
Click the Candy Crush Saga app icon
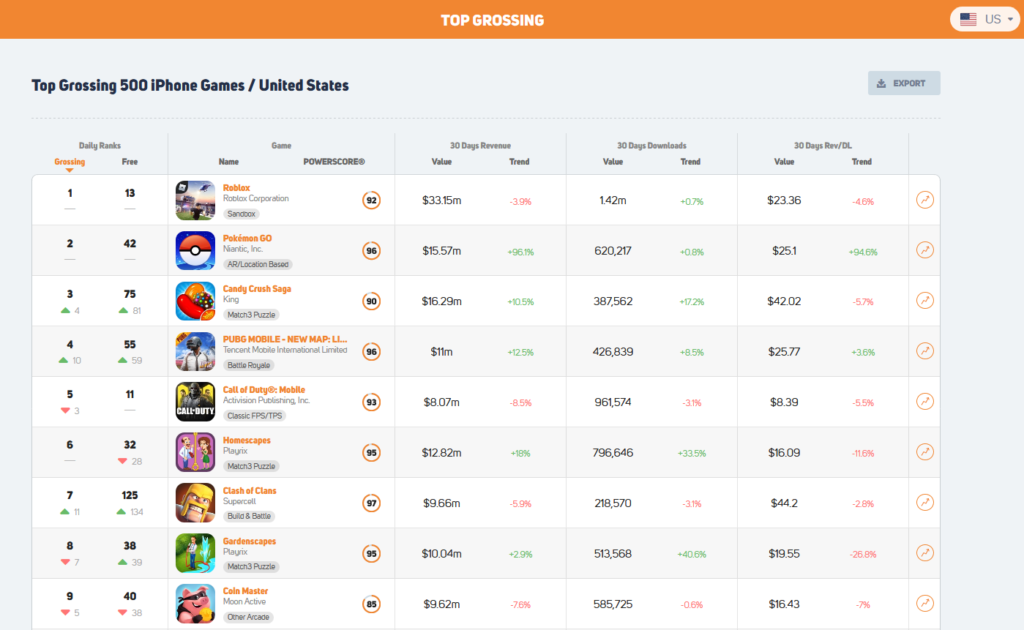(x=195, y=301)
